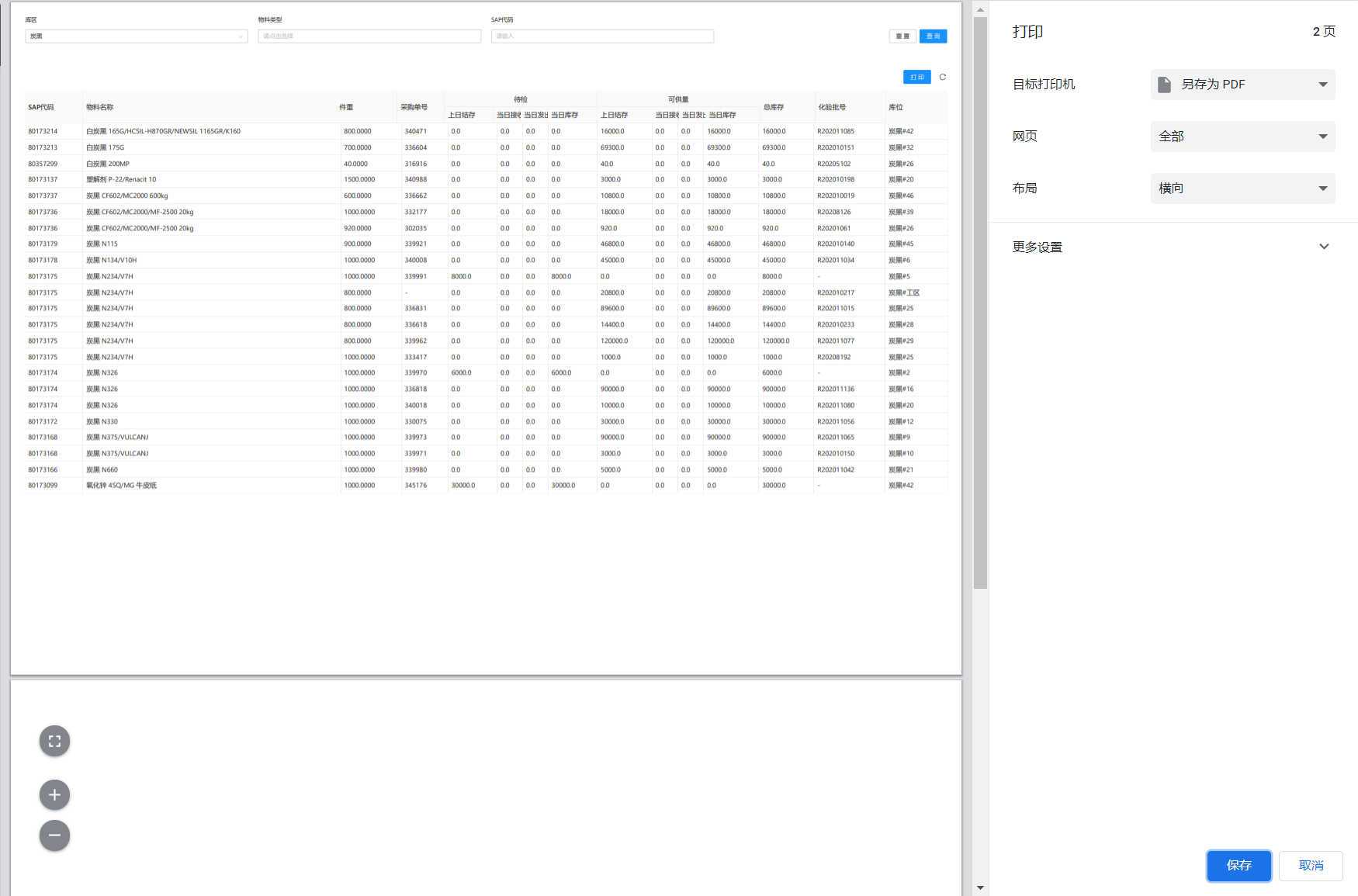Click the 化验批号 column header
The image size is (1358, 896).
coord(832,107)
